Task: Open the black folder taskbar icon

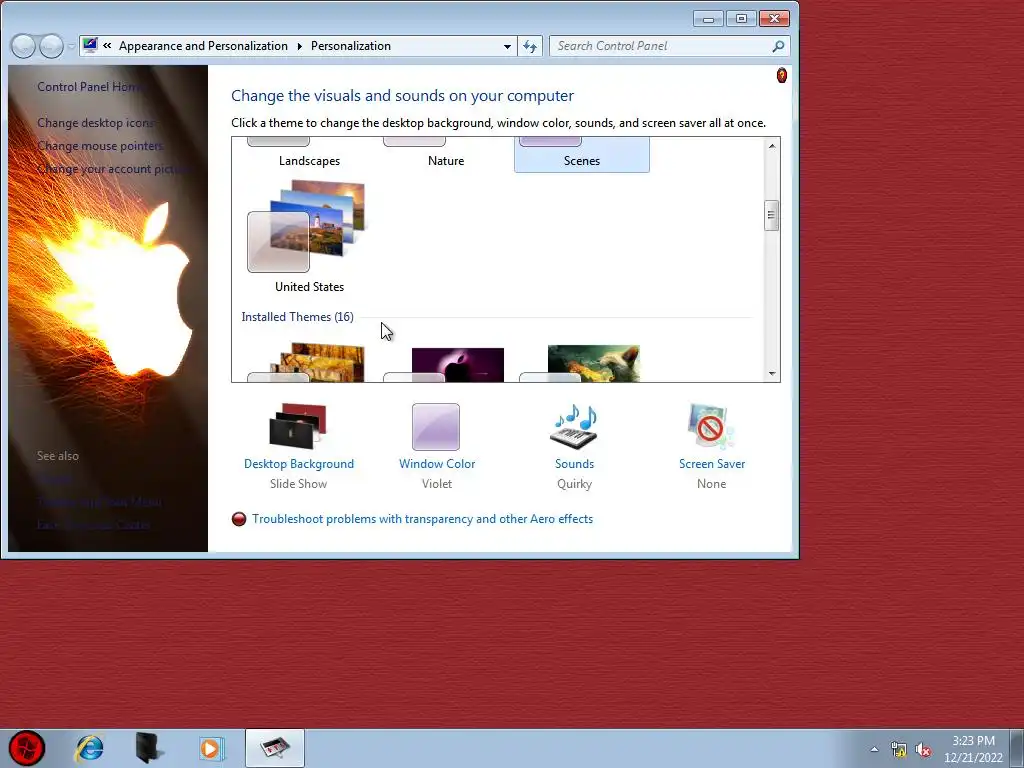Action: (x=149, y=748)
